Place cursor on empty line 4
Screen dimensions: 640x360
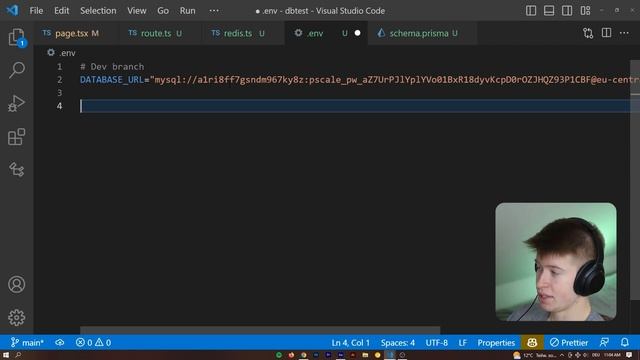click(x=355, y=106)
